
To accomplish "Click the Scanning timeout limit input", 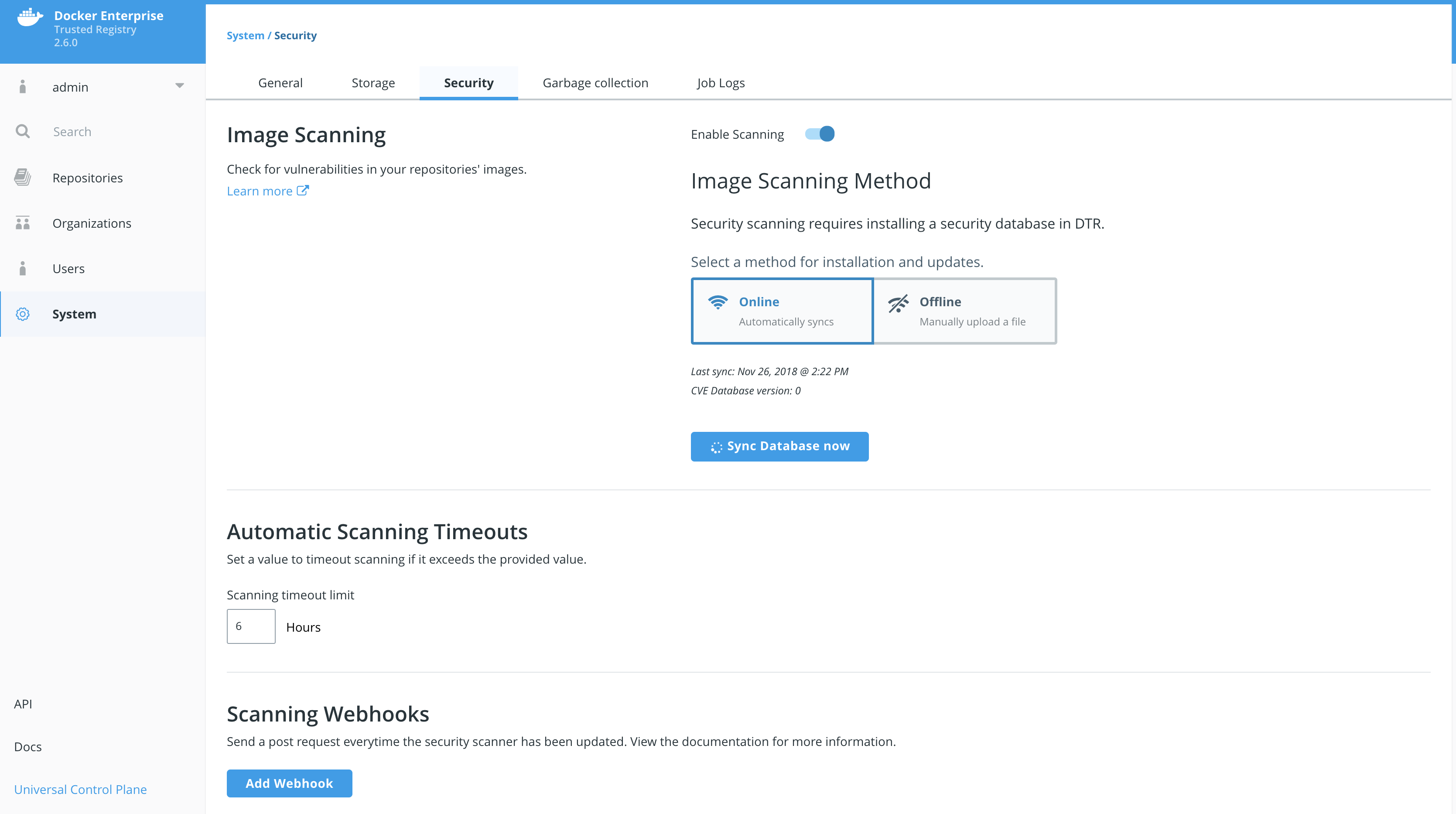I will [251, 626].
